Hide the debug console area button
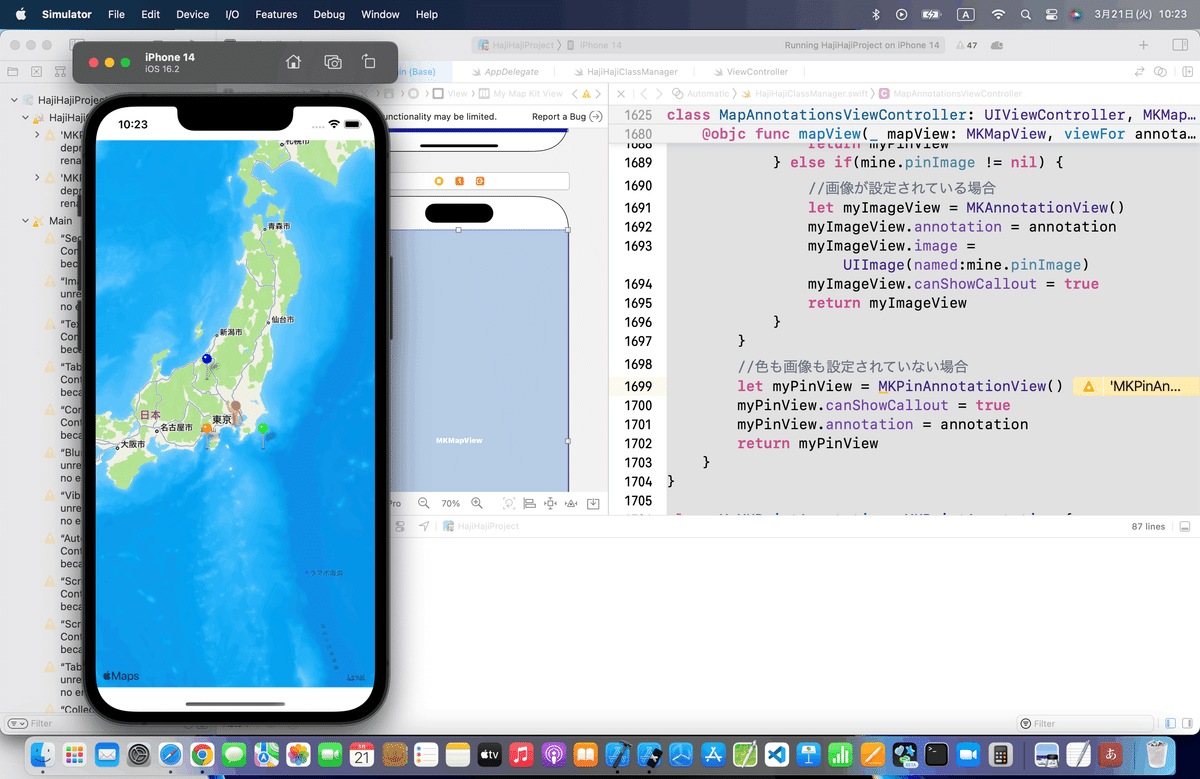Viewport: 1200px width, 779px height. pos(1185,526)
